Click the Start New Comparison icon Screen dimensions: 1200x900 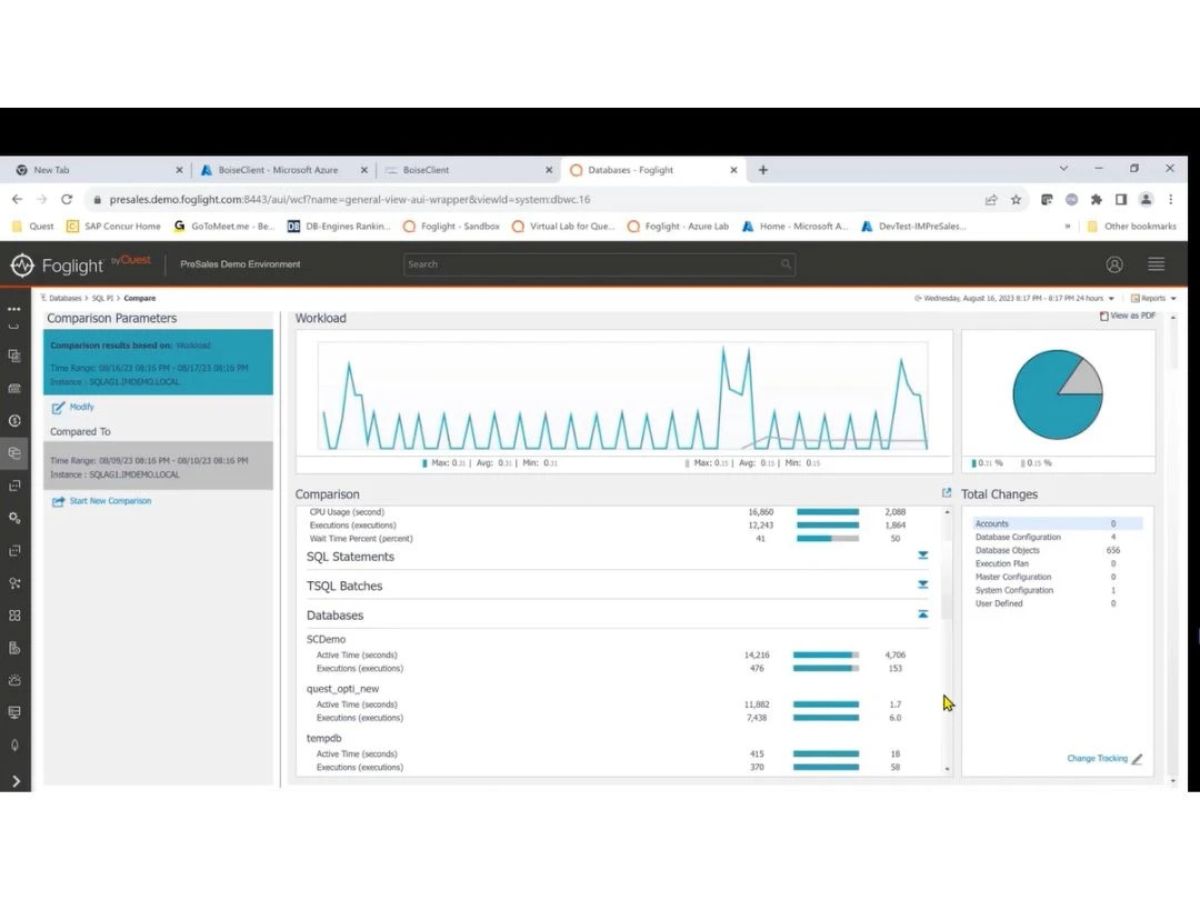pyautogui.click(x=58, y=501)
